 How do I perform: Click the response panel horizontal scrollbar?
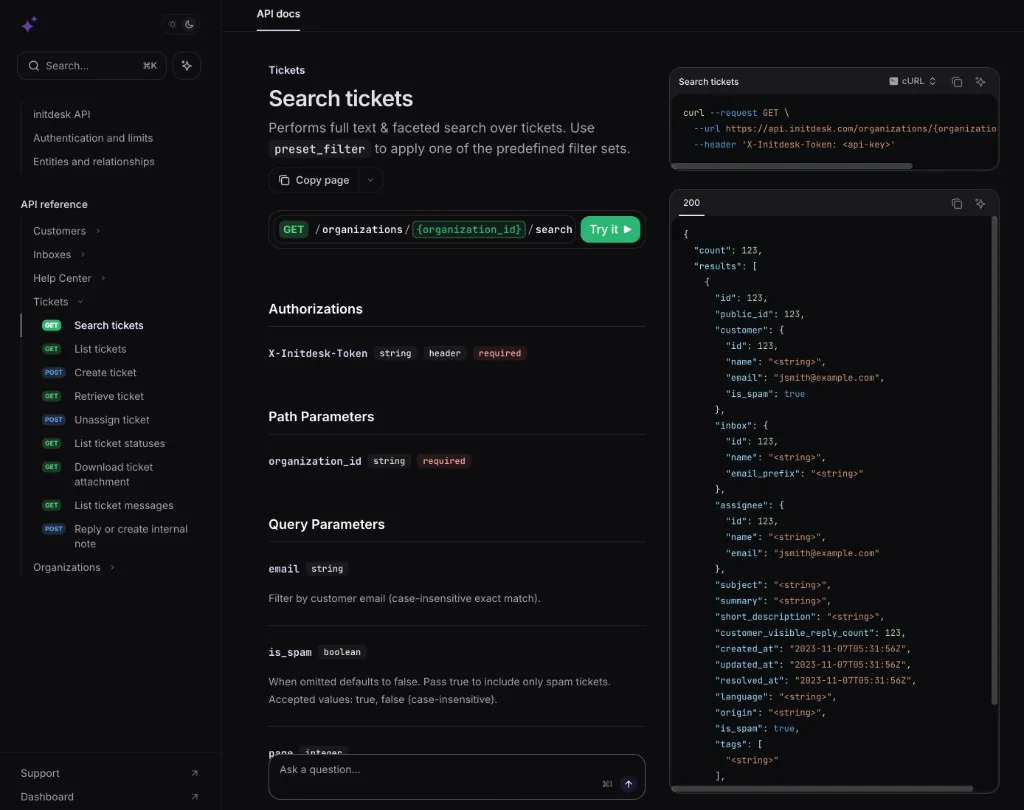tap(823, 788)
